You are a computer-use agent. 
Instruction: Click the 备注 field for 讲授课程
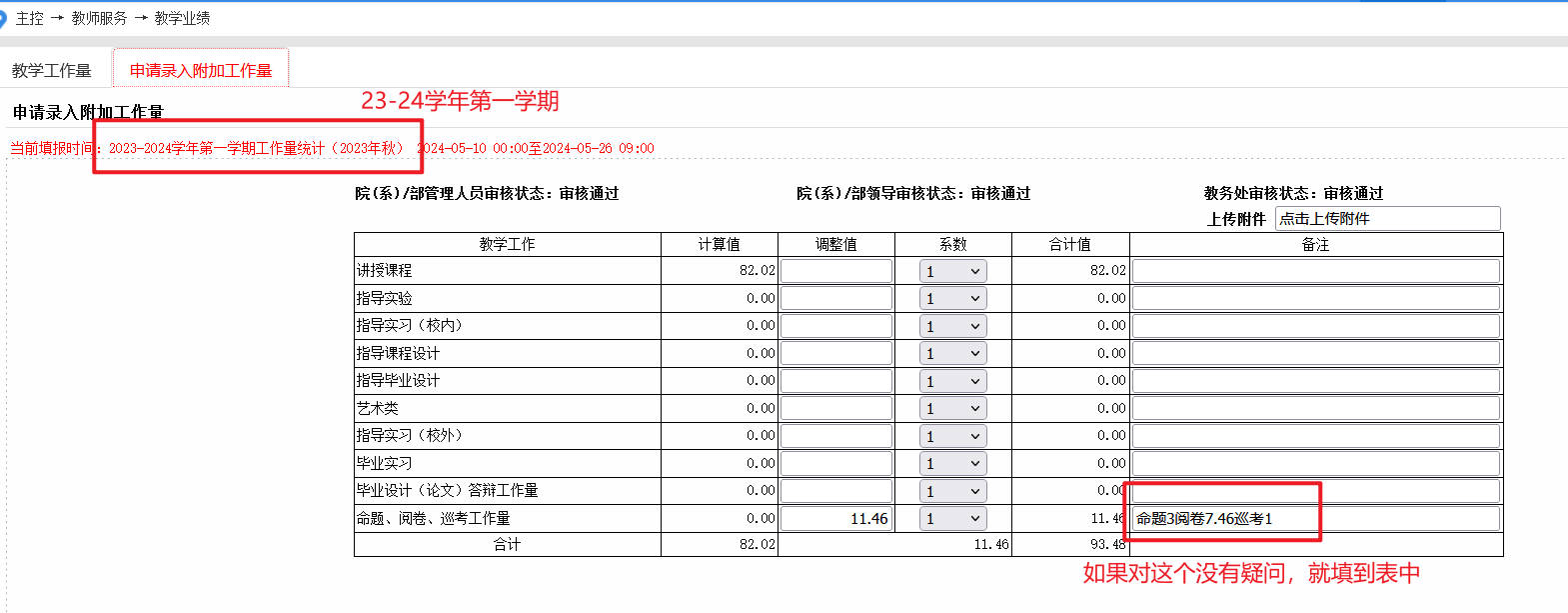tap(1316, 271)
